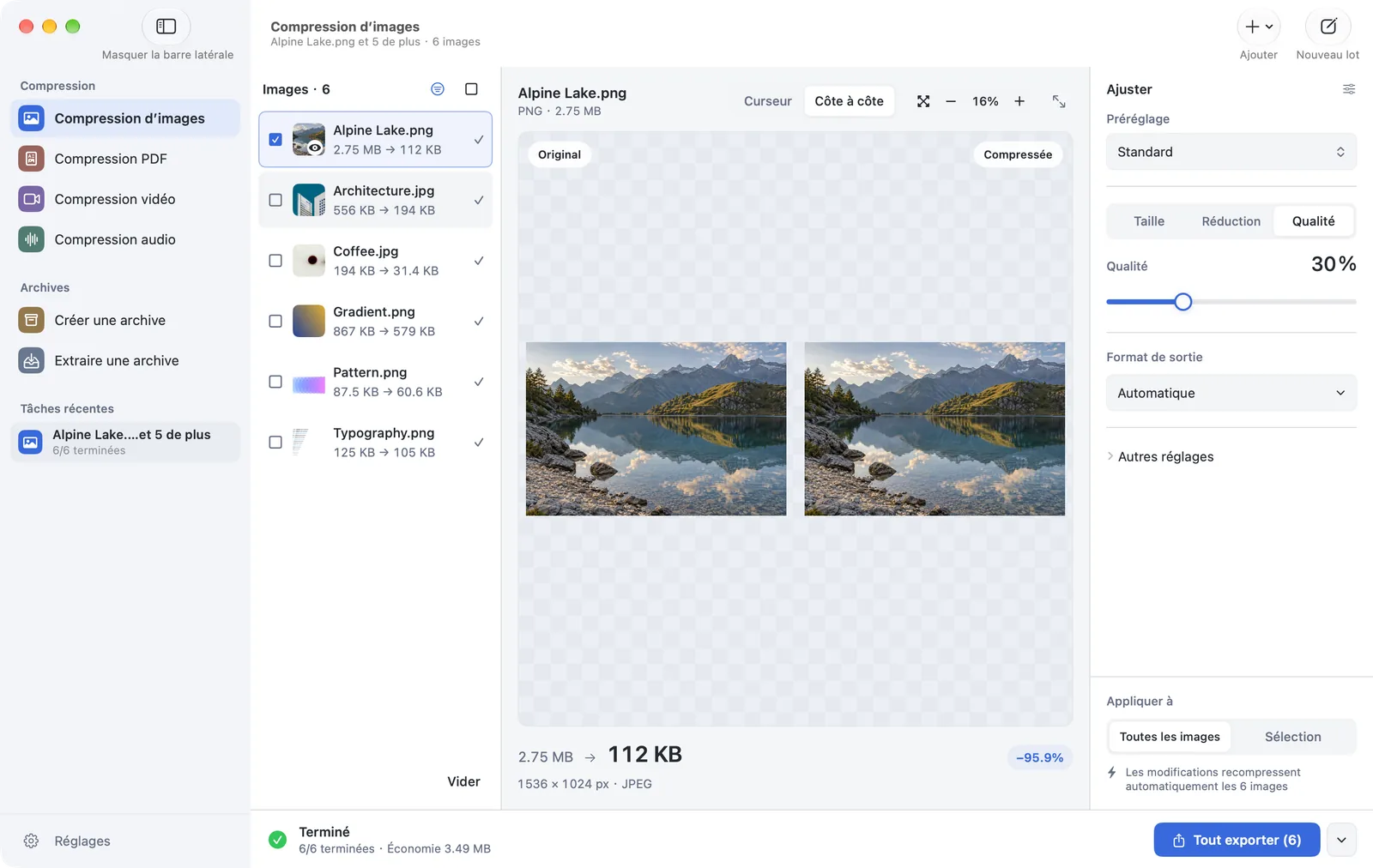Click checkmark status on Typography.png row
The height and width of the screenshot is (868, 1373).
479,443
